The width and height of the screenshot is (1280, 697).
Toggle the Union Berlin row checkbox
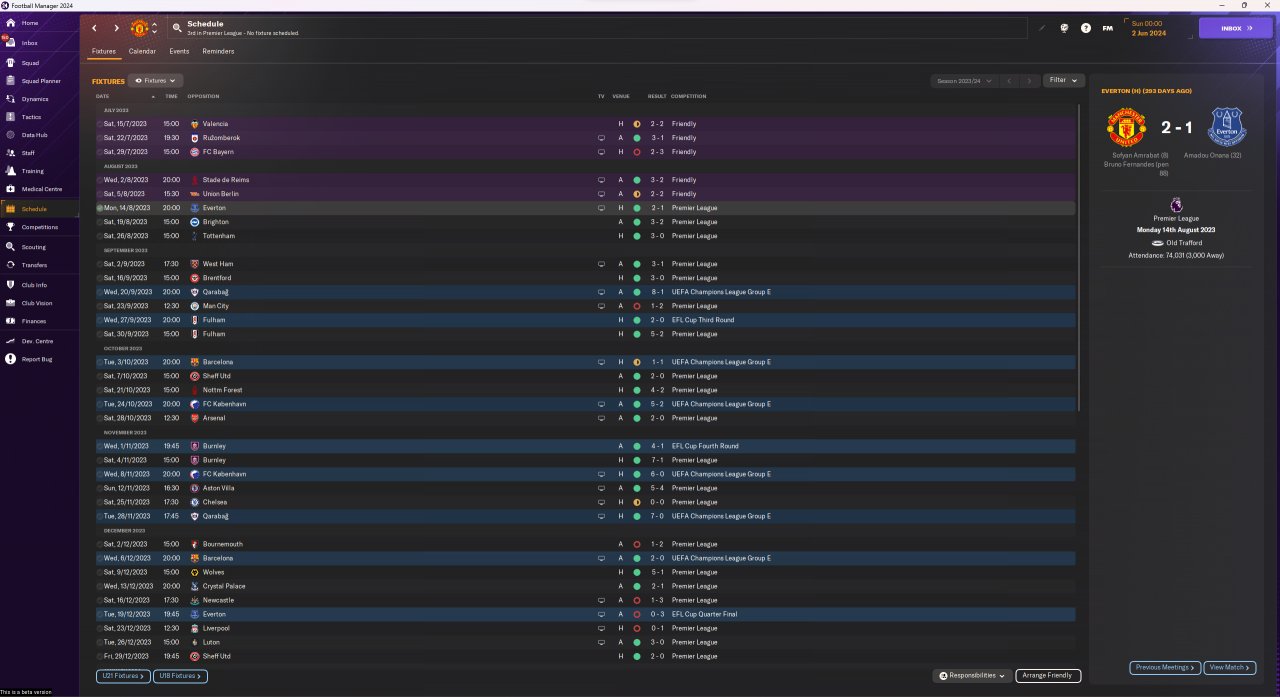coord(100,194)
